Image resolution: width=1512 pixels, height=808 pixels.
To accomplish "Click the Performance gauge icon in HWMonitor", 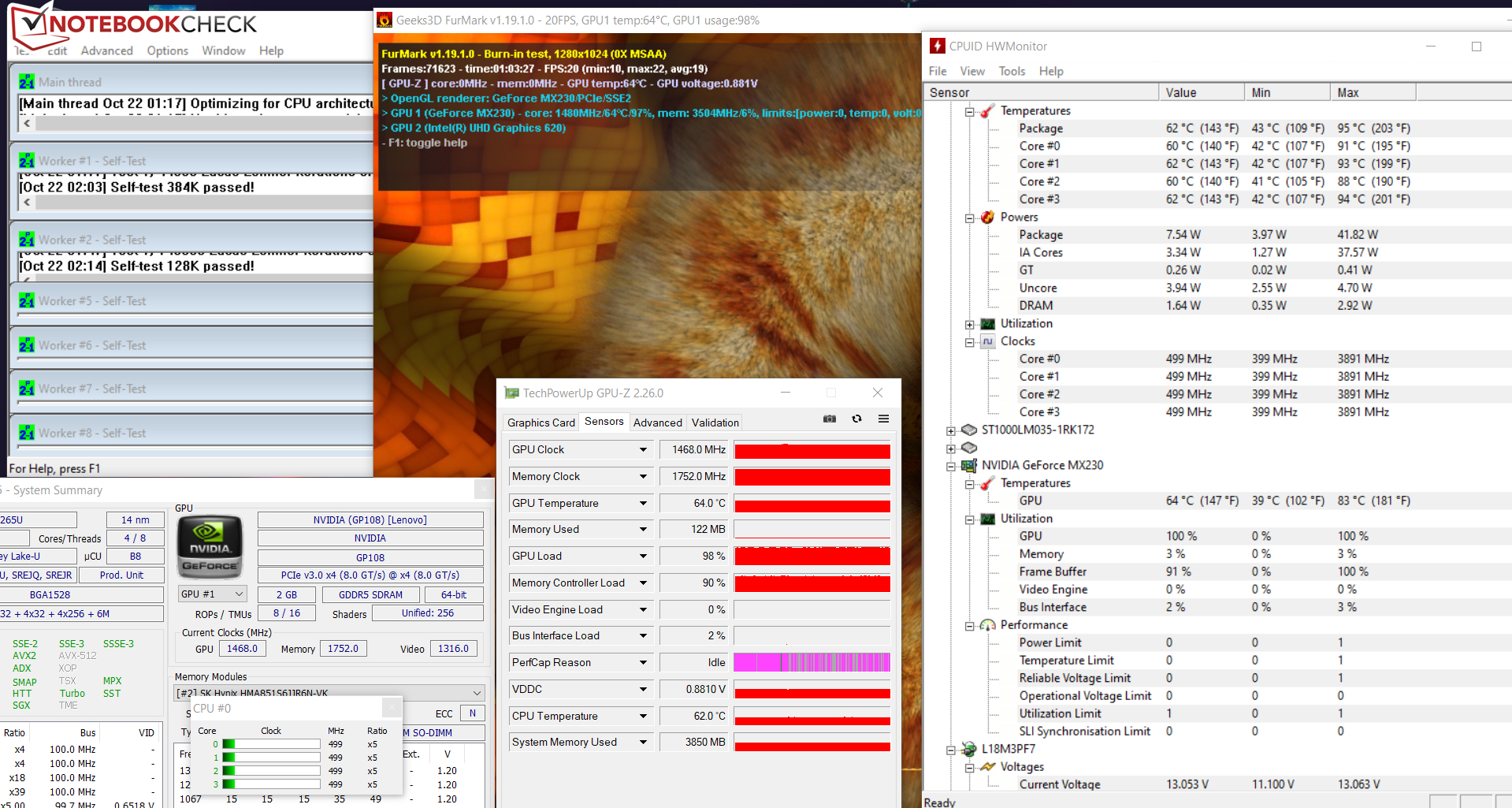I will click(987, 625).
